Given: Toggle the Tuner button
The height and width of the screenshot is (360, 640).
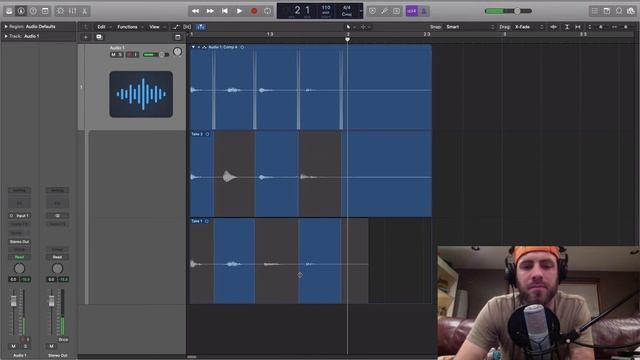Looking at the screenshot, I should pyautogui.click(x=384, y=11).
